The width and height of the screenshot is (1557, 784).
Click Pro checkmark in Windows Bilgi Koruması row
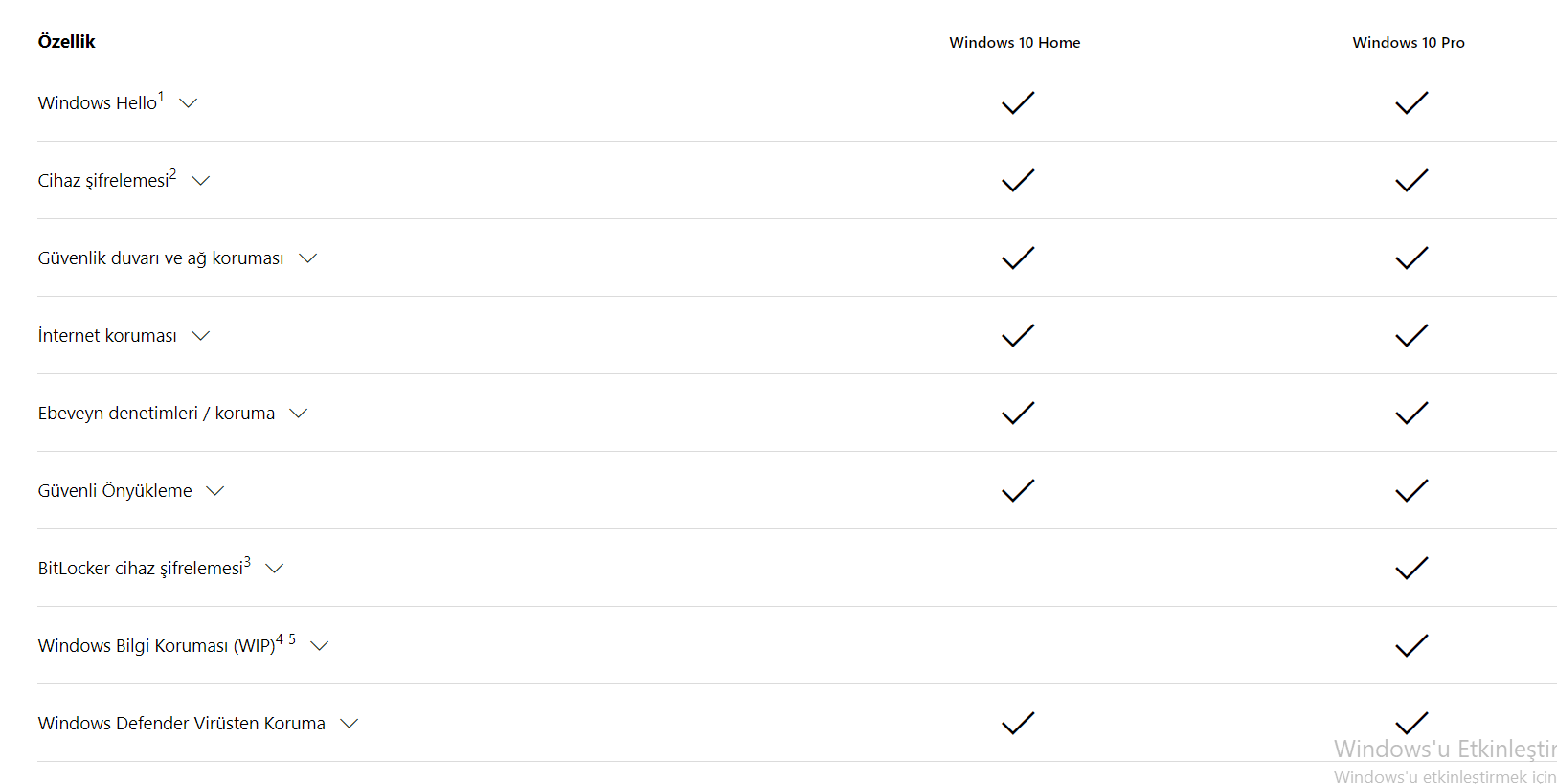click(1411, 645)
